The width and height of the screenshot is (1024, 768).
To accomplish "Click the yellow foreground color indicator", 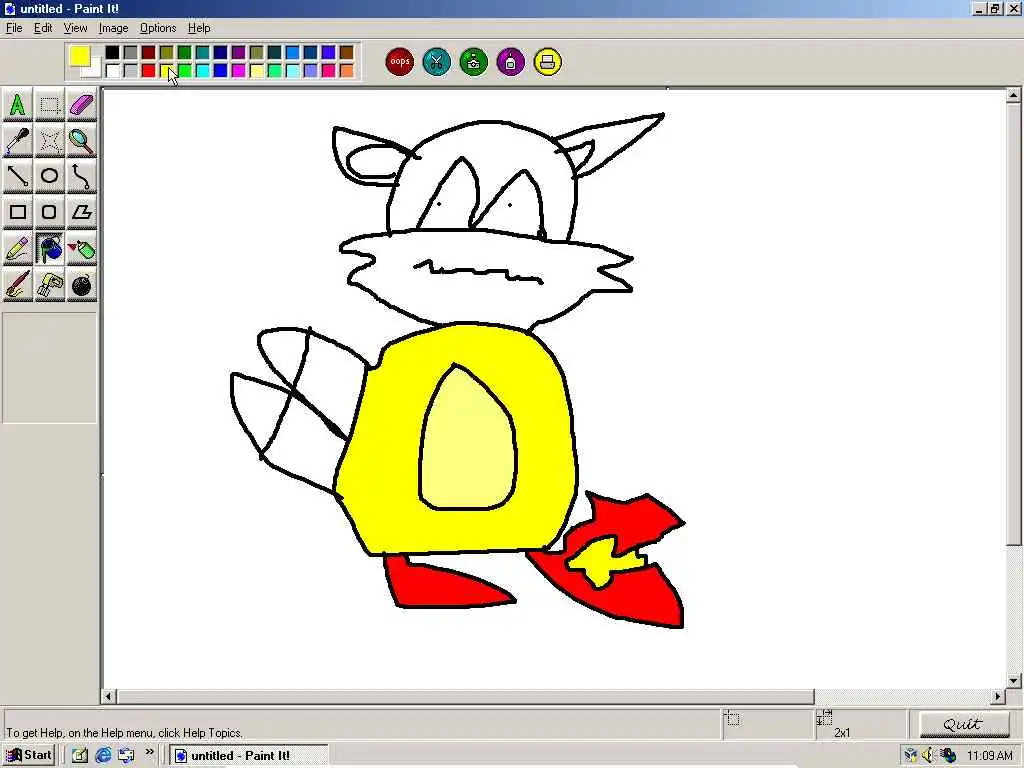I will tap(80, 56).
